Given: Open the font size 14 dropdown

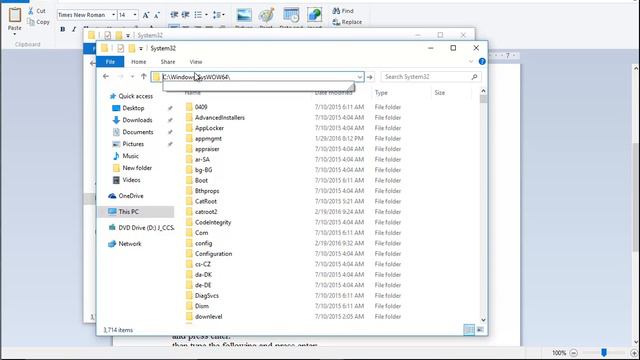Looking at the screenshot, I should point(135,15).
